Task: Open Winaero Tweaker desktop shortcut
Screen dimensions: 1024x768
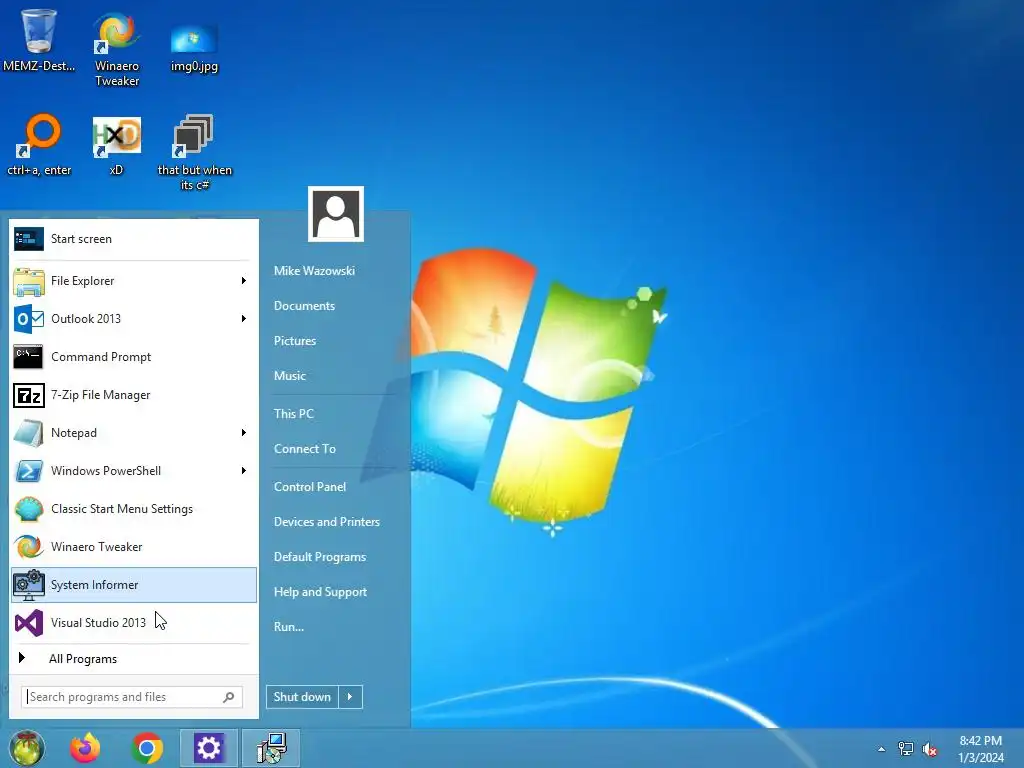Action: click(x=117, y=49)
